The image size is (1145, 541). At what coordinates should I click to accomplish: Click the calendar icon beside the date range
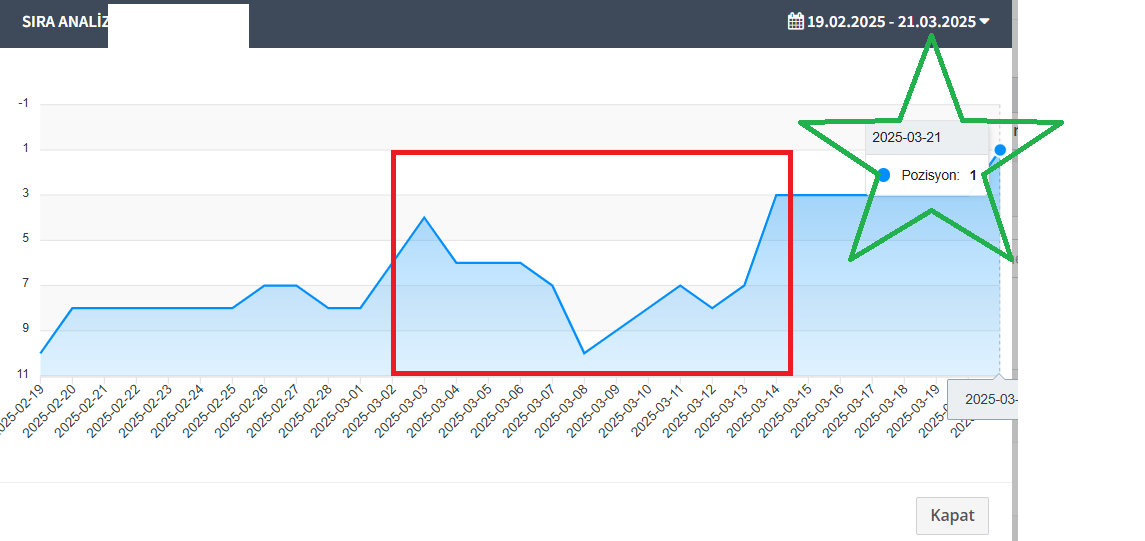(795, 22)
